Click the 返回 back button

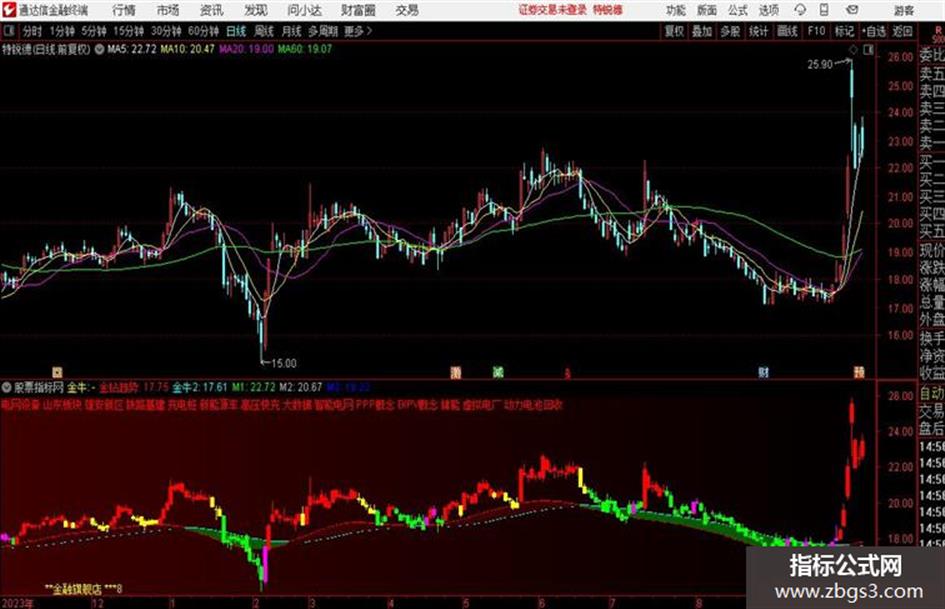point(902,31)
